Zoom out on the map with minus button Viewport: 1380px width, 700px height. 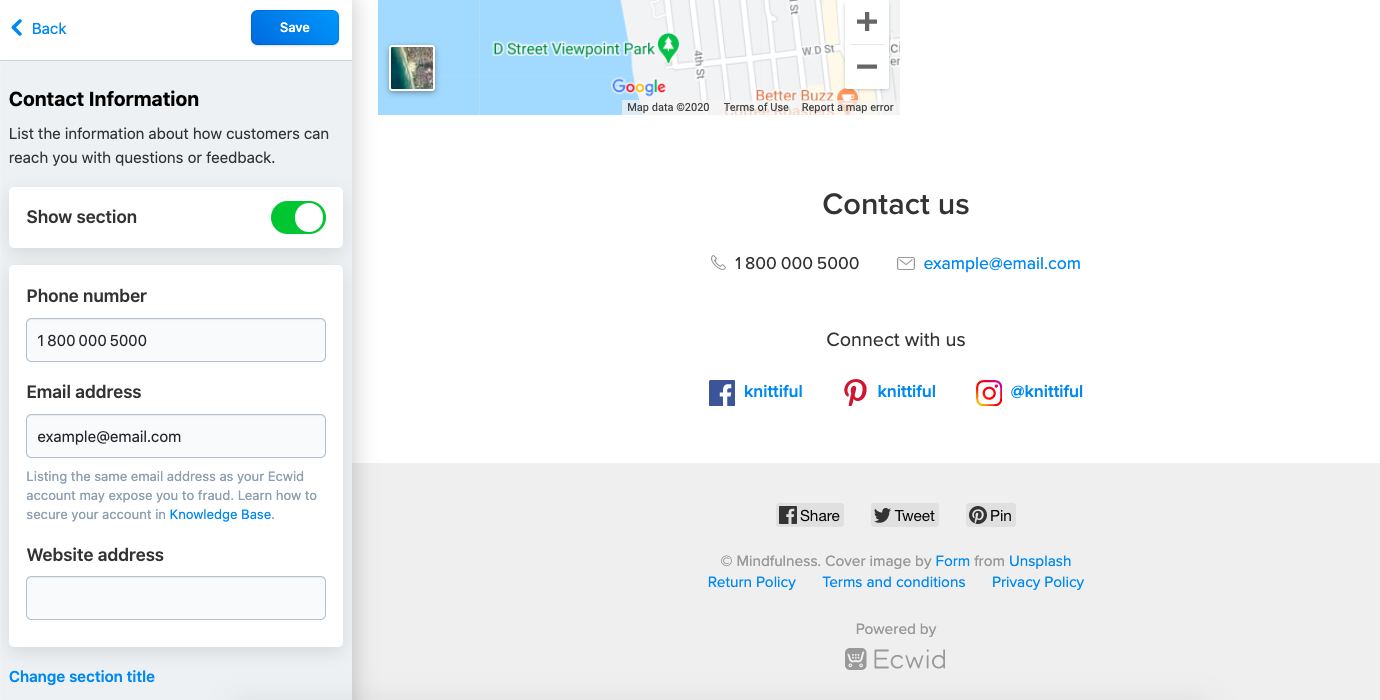click(x=867, y=67)
